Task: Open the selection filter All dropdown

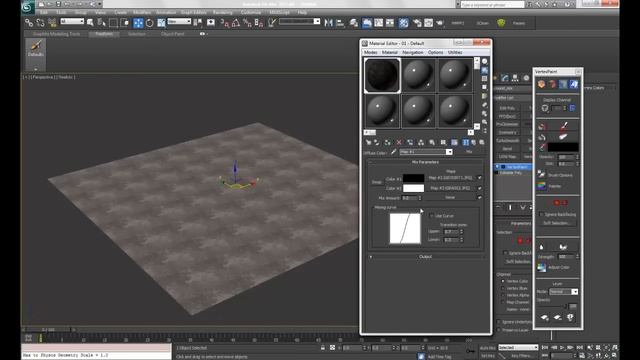Action: pyautogui.click(x=72, y=21)
